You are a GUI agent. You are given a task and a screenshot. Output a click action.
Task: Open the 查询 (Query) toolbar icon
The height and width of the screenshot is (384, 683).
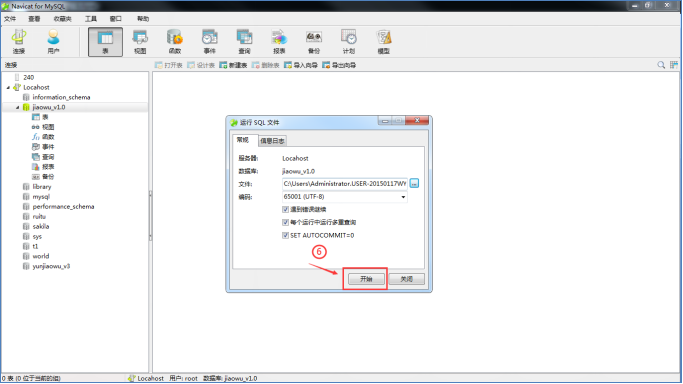click(244, 41)
